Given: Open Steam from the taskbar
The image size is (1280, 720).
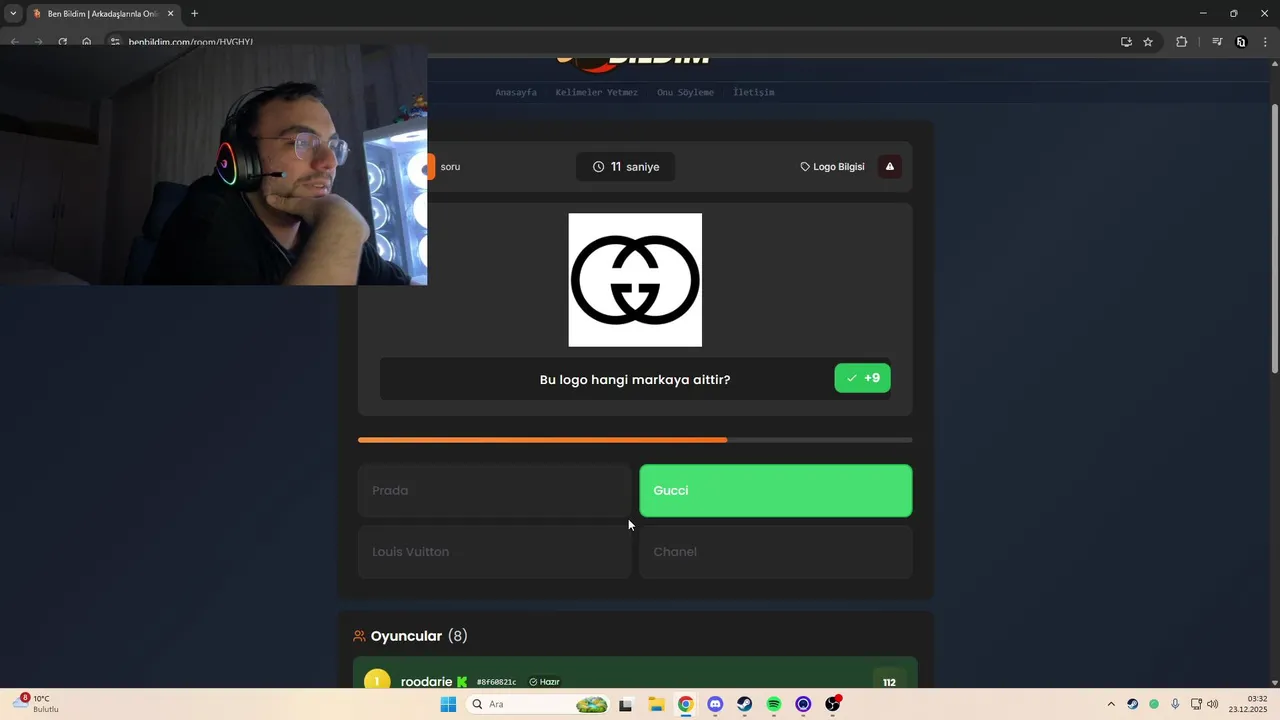Looking at the screenshot, I should 744,704.
